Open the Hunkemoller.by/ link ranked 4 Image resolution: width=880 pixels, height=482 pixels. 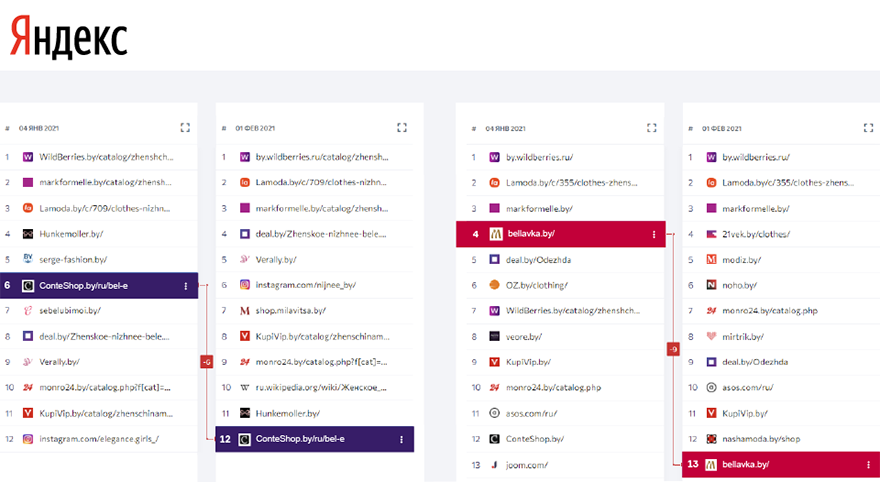pos(71,234)
